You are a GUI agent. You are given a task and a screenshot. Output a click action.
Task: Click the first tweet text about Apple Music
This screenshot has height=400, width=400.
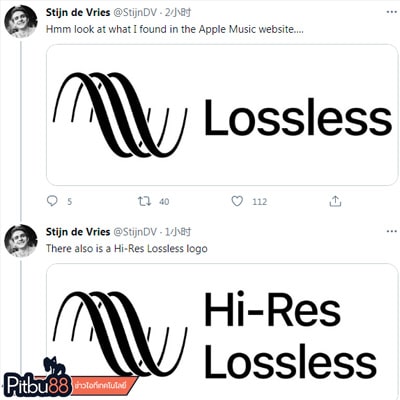[175, 29]
